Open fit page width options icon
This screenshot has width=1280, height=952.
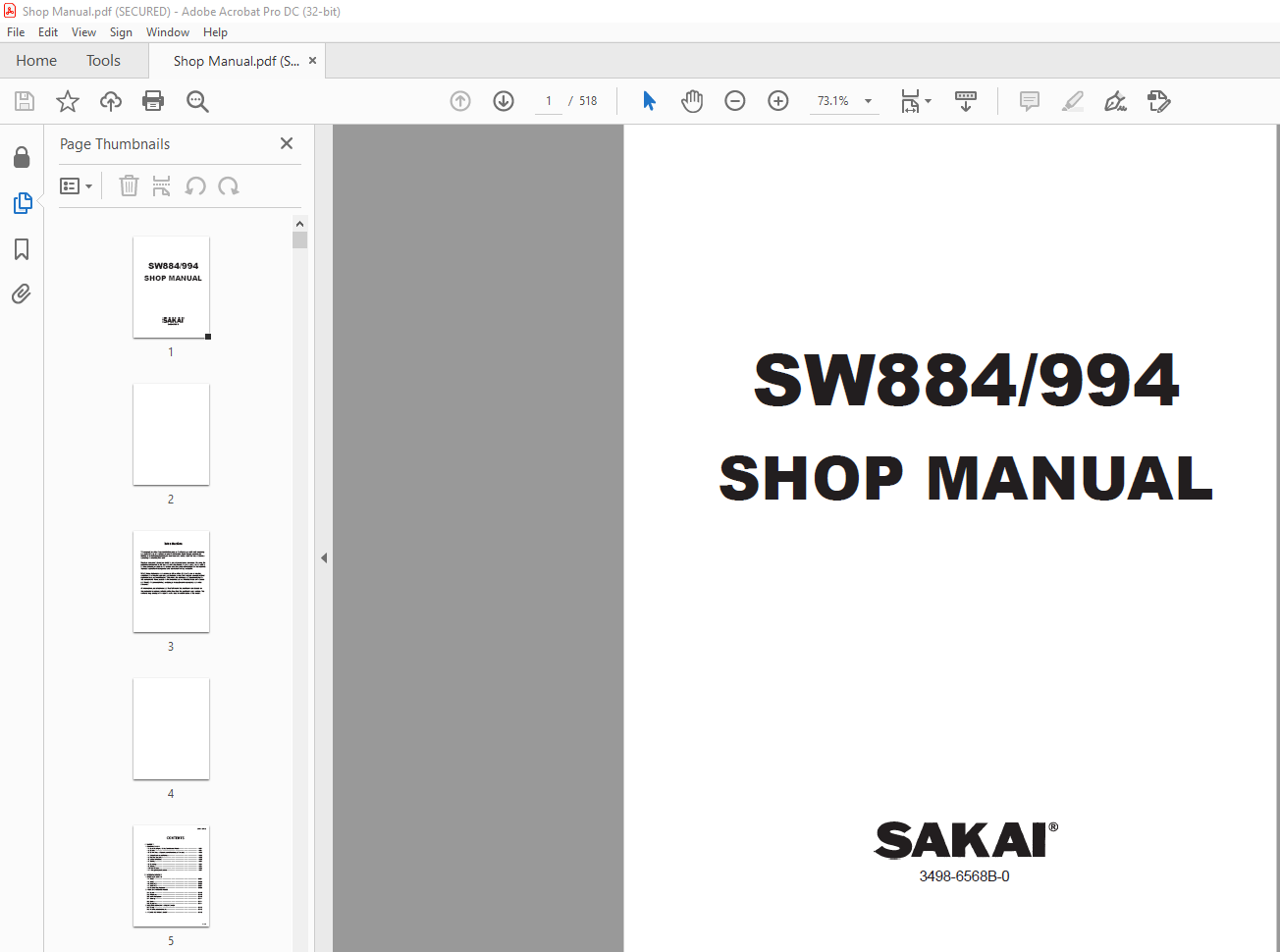pyautogui.click(x=910, y=101)
